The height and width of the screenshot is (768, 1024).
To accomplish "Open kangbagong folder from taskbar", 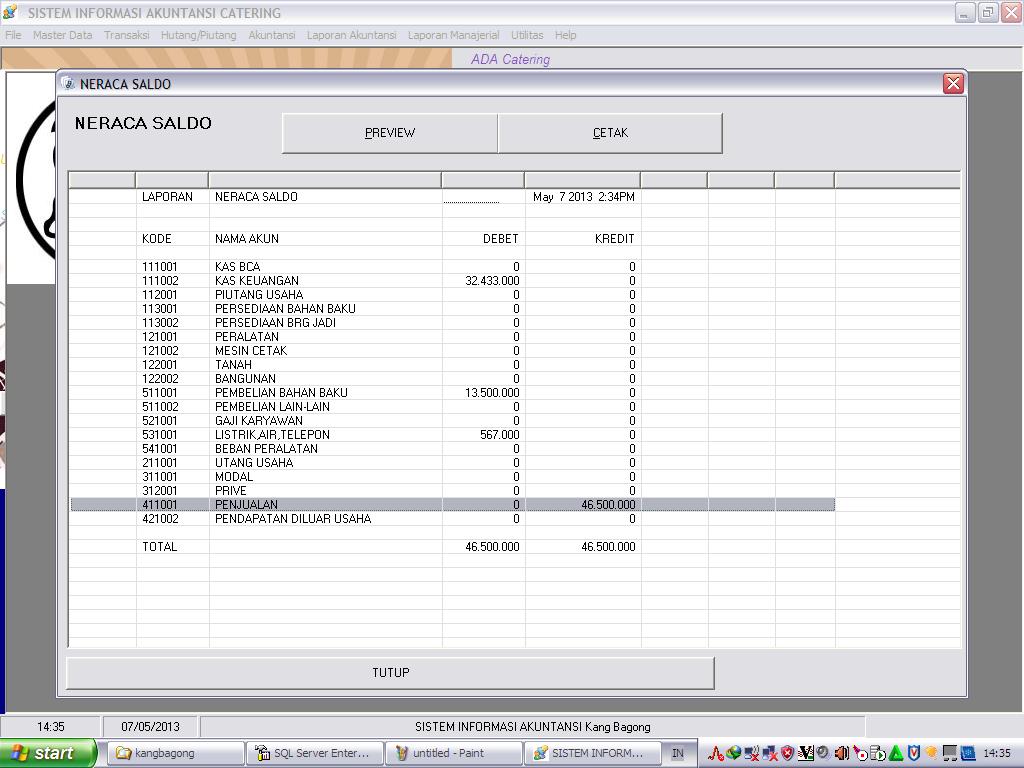I will 175,753.
